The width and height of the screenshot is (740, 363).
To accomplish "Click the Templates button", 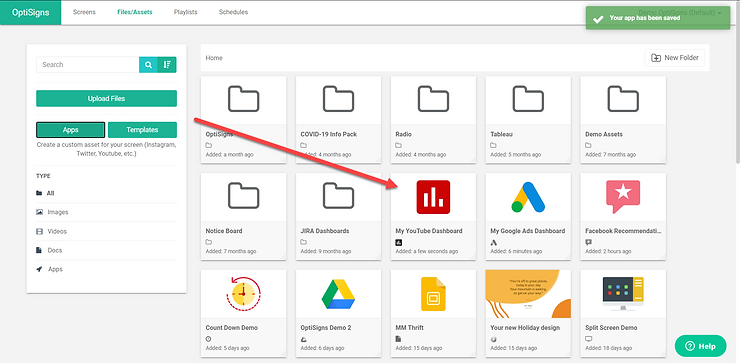I will coord(142,130).
